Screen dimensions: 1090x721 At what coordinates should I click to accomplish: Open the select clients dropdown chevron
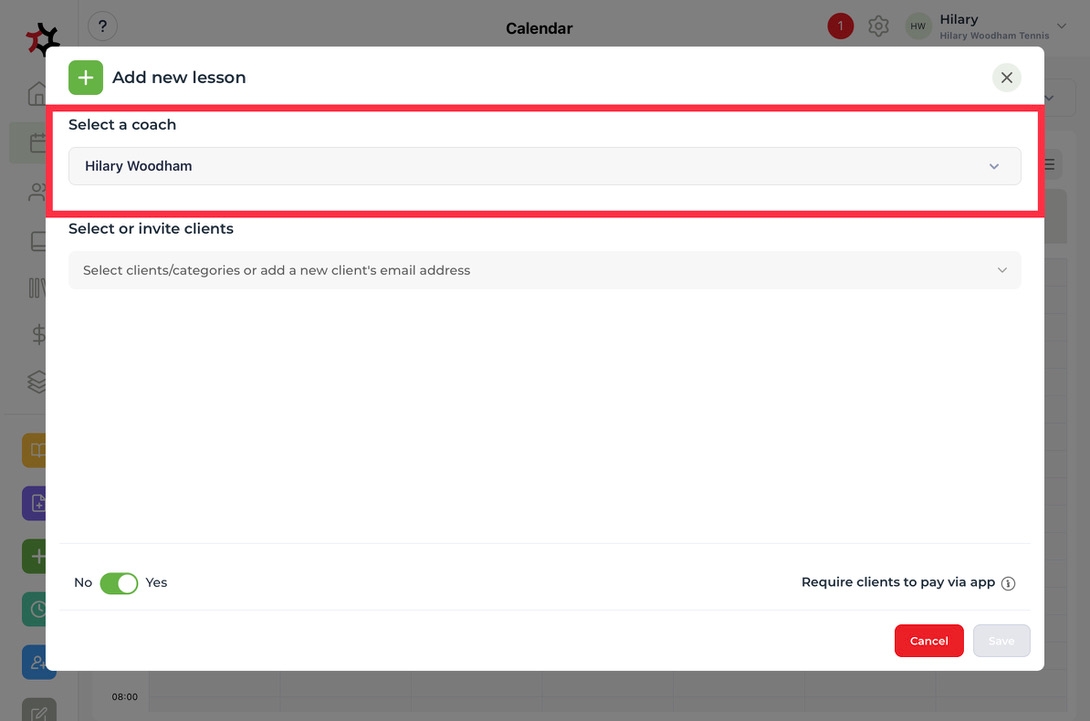tap(1002, 270)
